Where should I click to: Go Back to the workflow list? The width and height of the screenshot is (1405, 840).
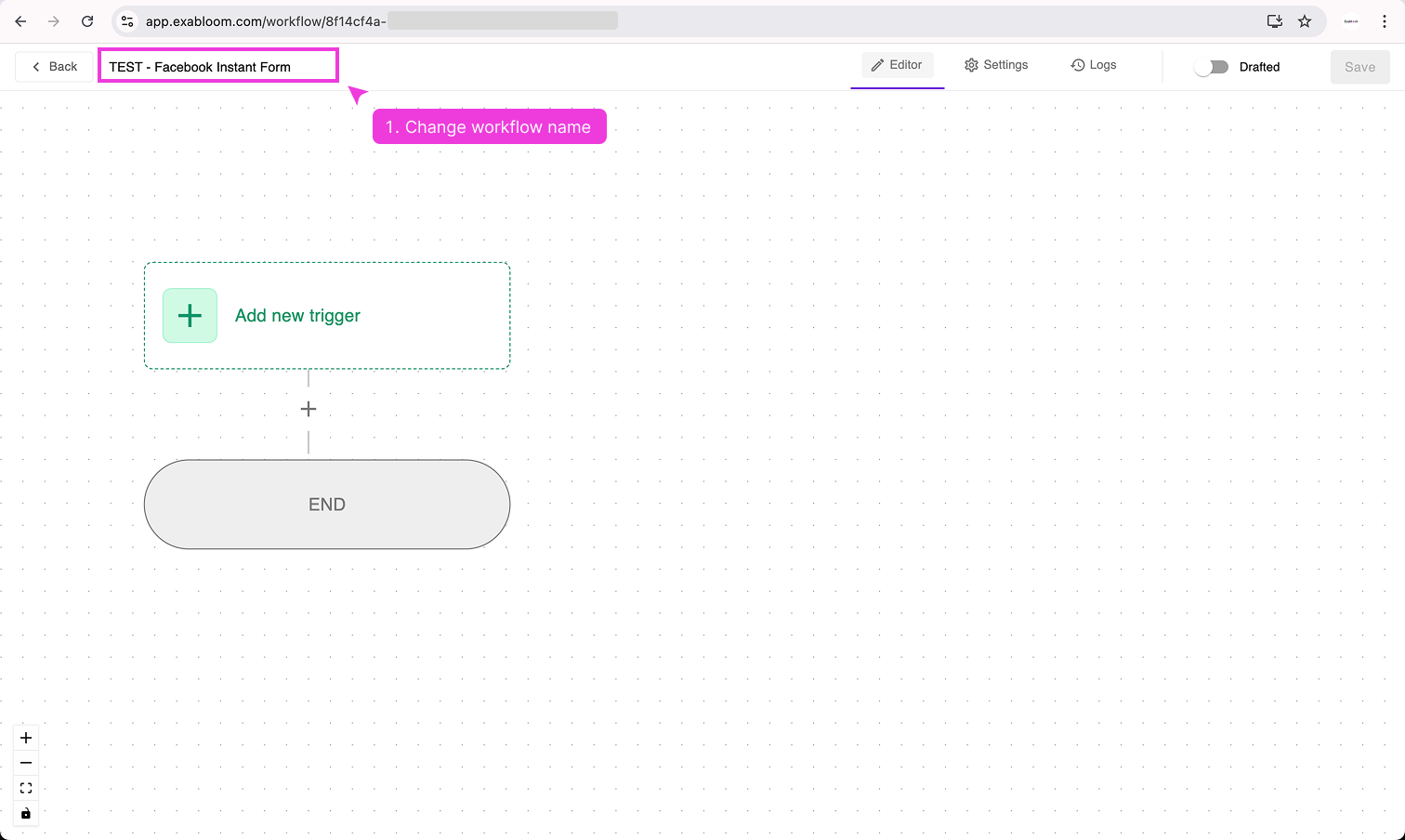[x=53, y=66]
